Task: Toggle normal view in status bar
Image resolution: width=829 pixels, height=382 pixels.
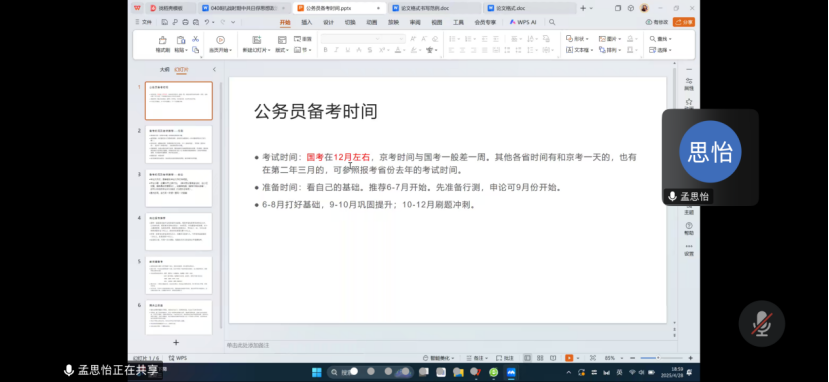Action: pyautogui.click(x=527, y=358)
